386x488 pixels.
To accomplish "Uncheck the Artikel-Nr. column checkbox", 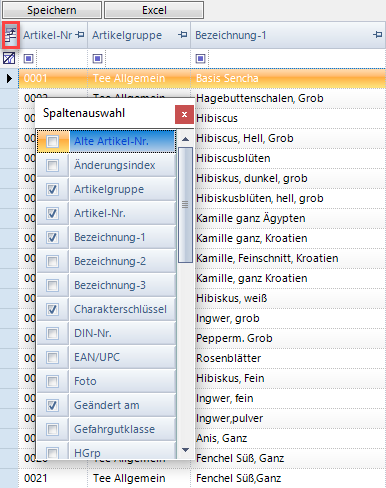I will click(x=52, y=213).
